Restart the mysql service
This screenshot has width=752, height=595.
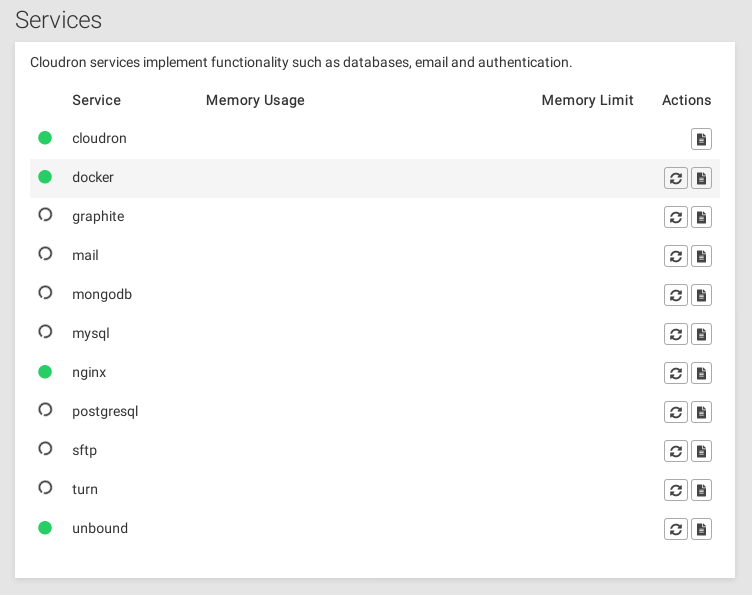tap(676, 334)
